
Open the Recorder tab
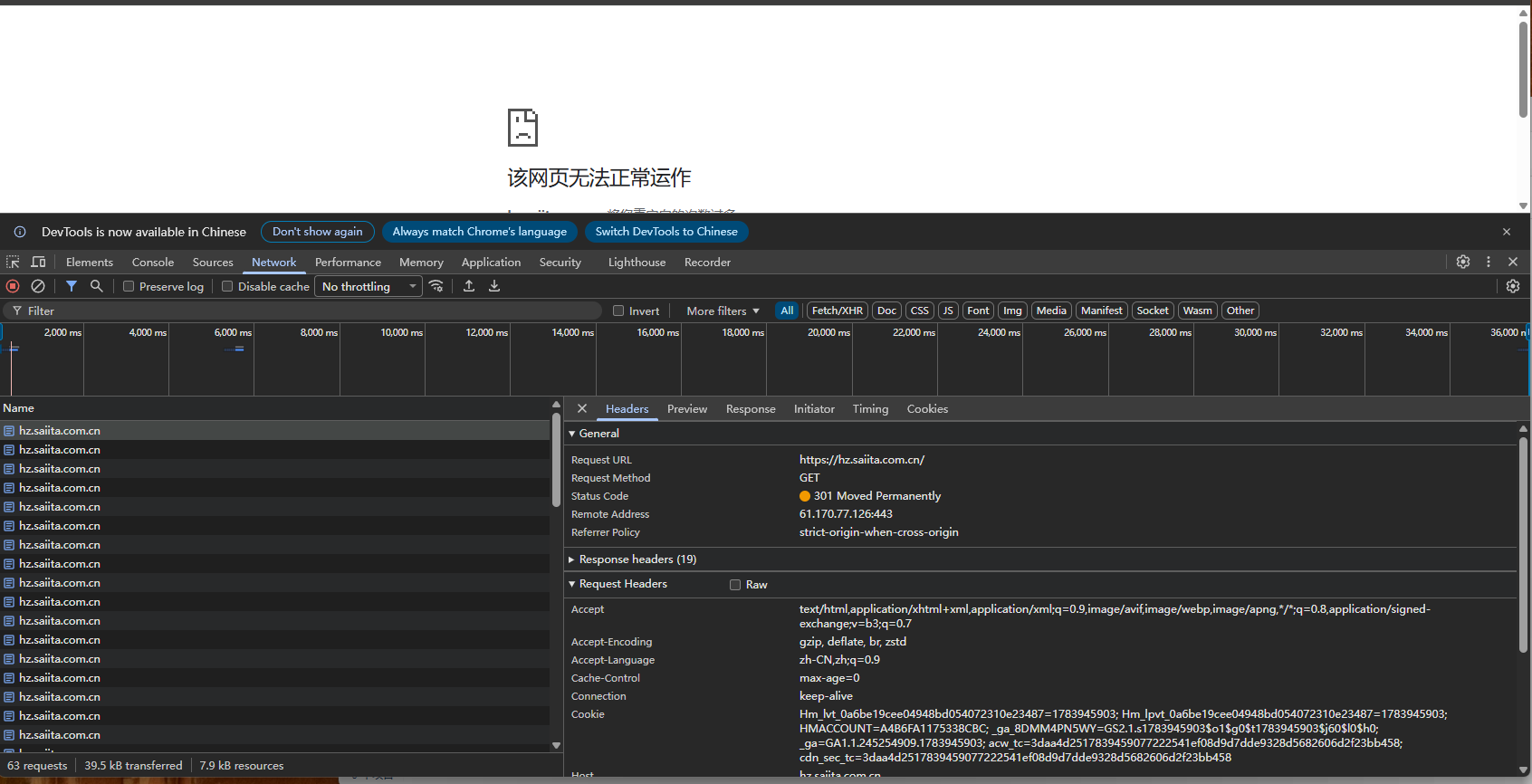tap(707, 262)
